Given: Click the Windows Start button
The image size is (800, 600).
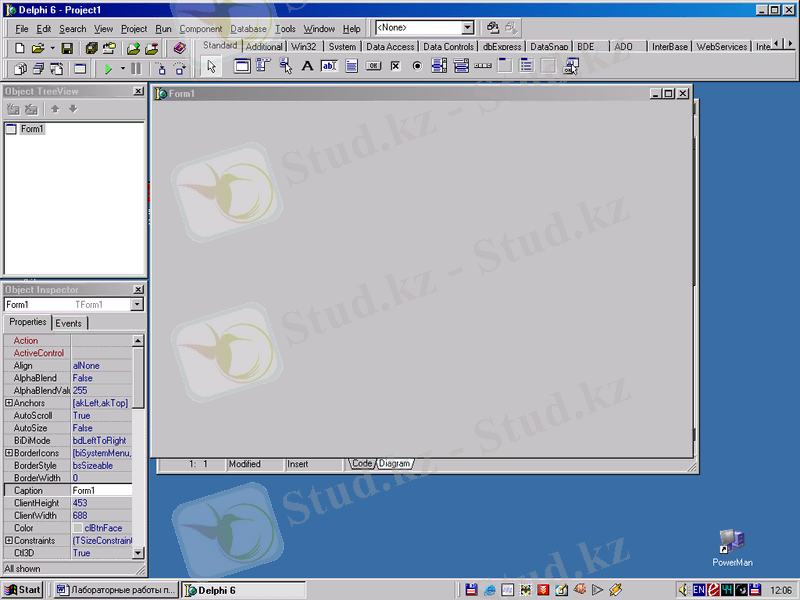Looking at the screenshot, I should point(22,590).
